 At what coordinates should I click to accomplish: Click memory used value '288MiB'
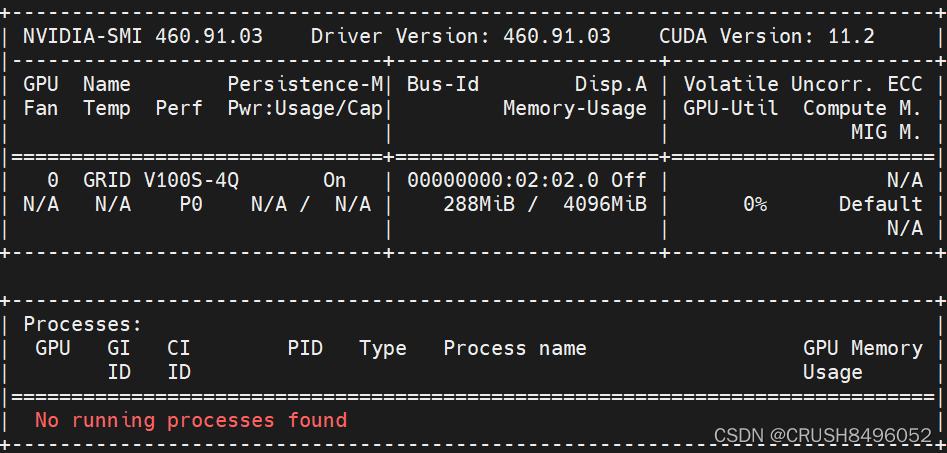[479, 204]
